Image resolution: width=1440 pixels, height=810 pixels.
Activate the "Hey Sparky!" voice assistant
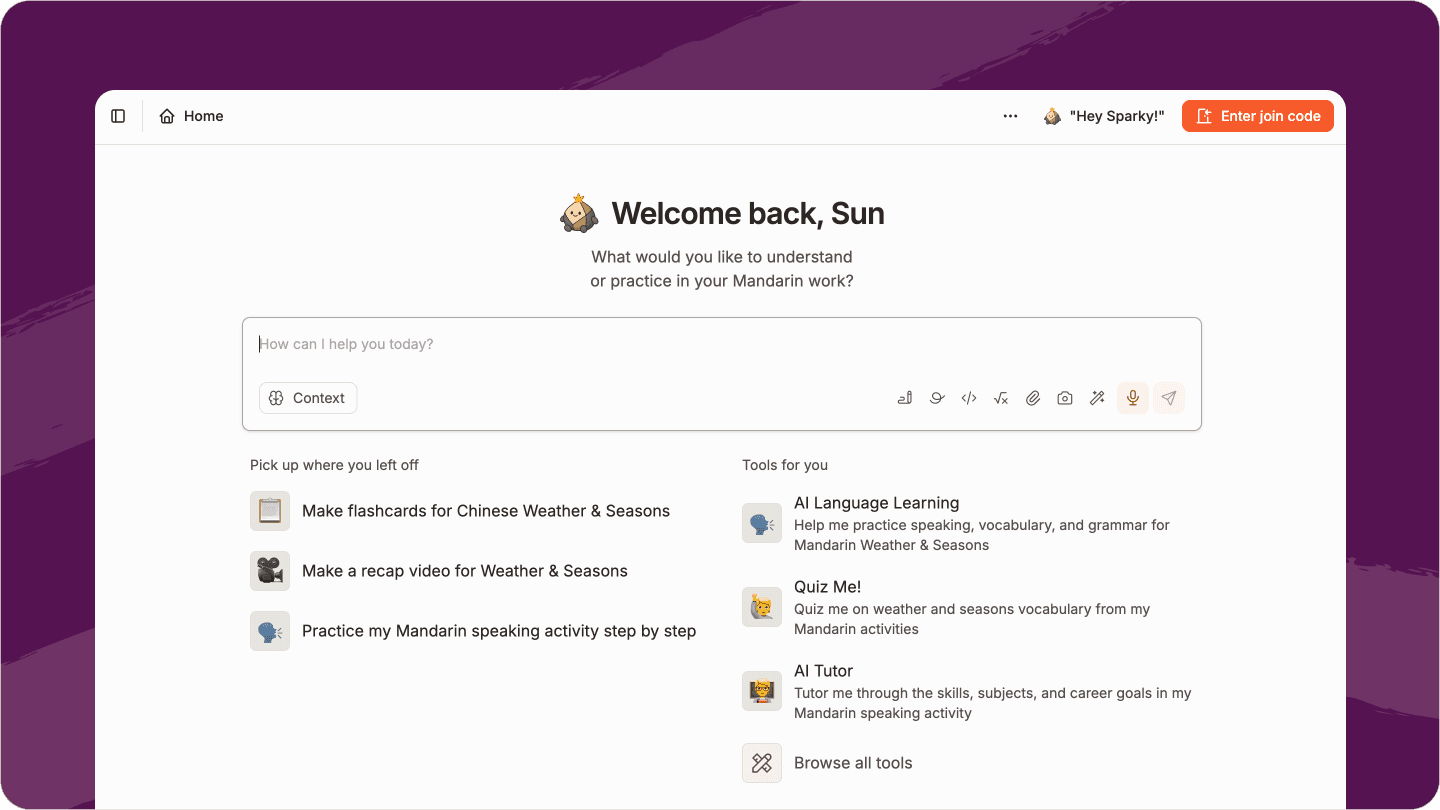coord(1104,116)
